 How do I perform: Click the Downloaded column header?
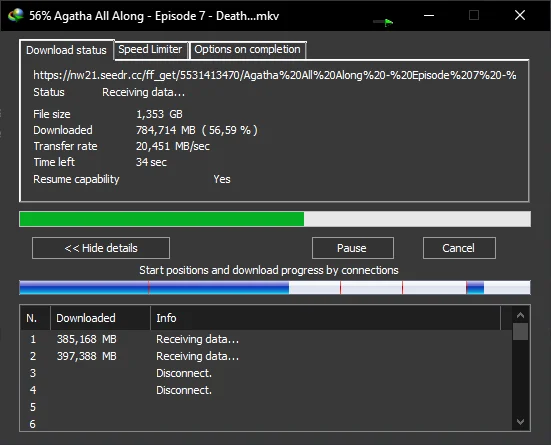[x=101, y=318]
